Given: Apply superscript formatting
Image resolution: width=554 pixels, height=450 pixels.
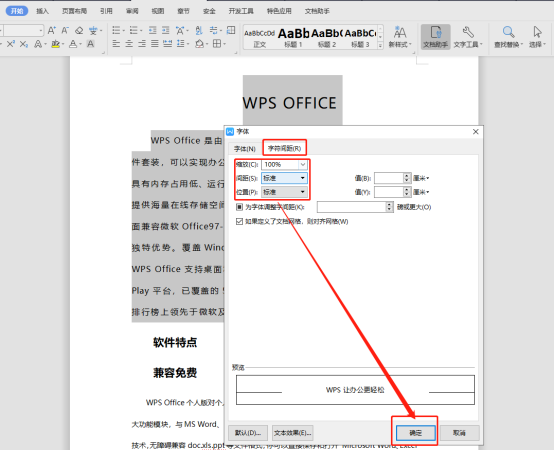Looking at the screenshot, I should pos(11,44).
